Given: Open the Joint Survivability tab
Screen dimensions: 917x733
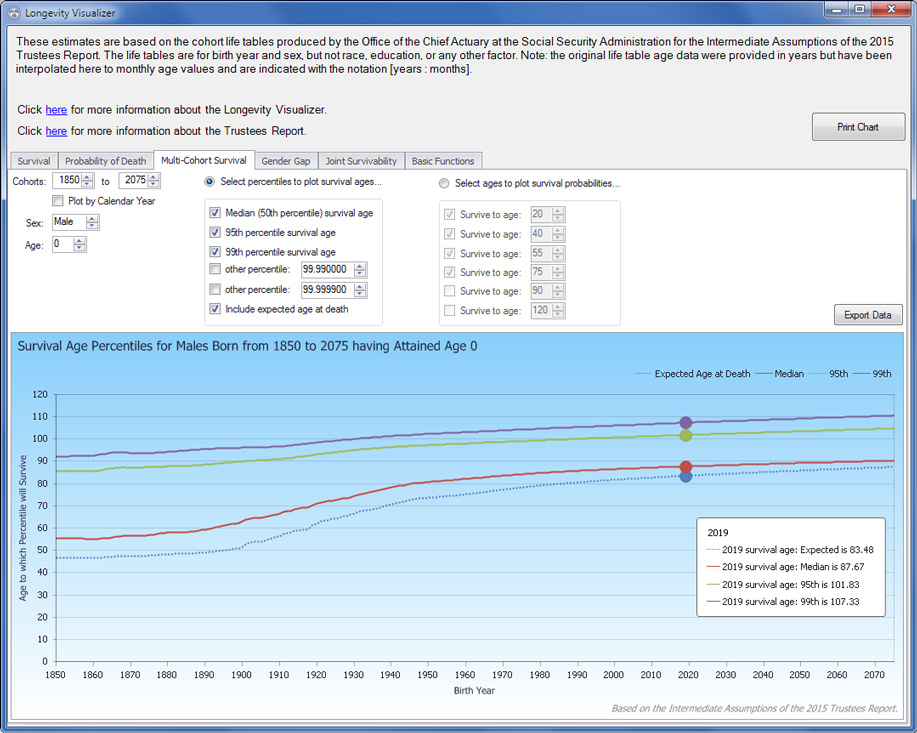Looking at the screenshot, I should coord(361,161).
